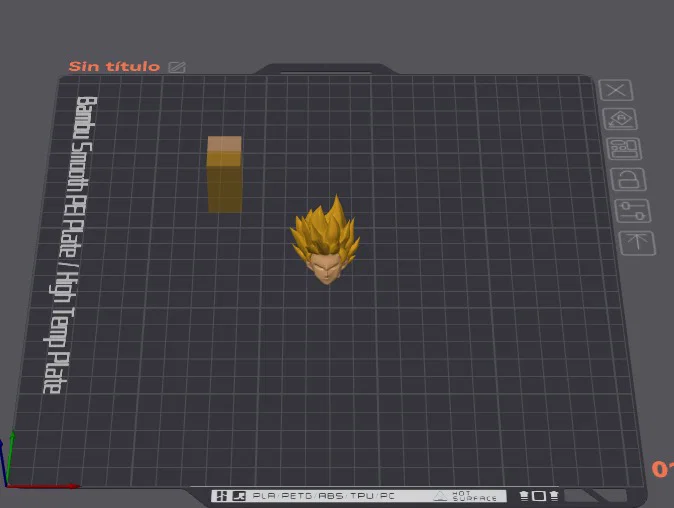Click the auto-orient icon on plate toolbar
This screenshot has height=508, width=674.
coord(620,119)
